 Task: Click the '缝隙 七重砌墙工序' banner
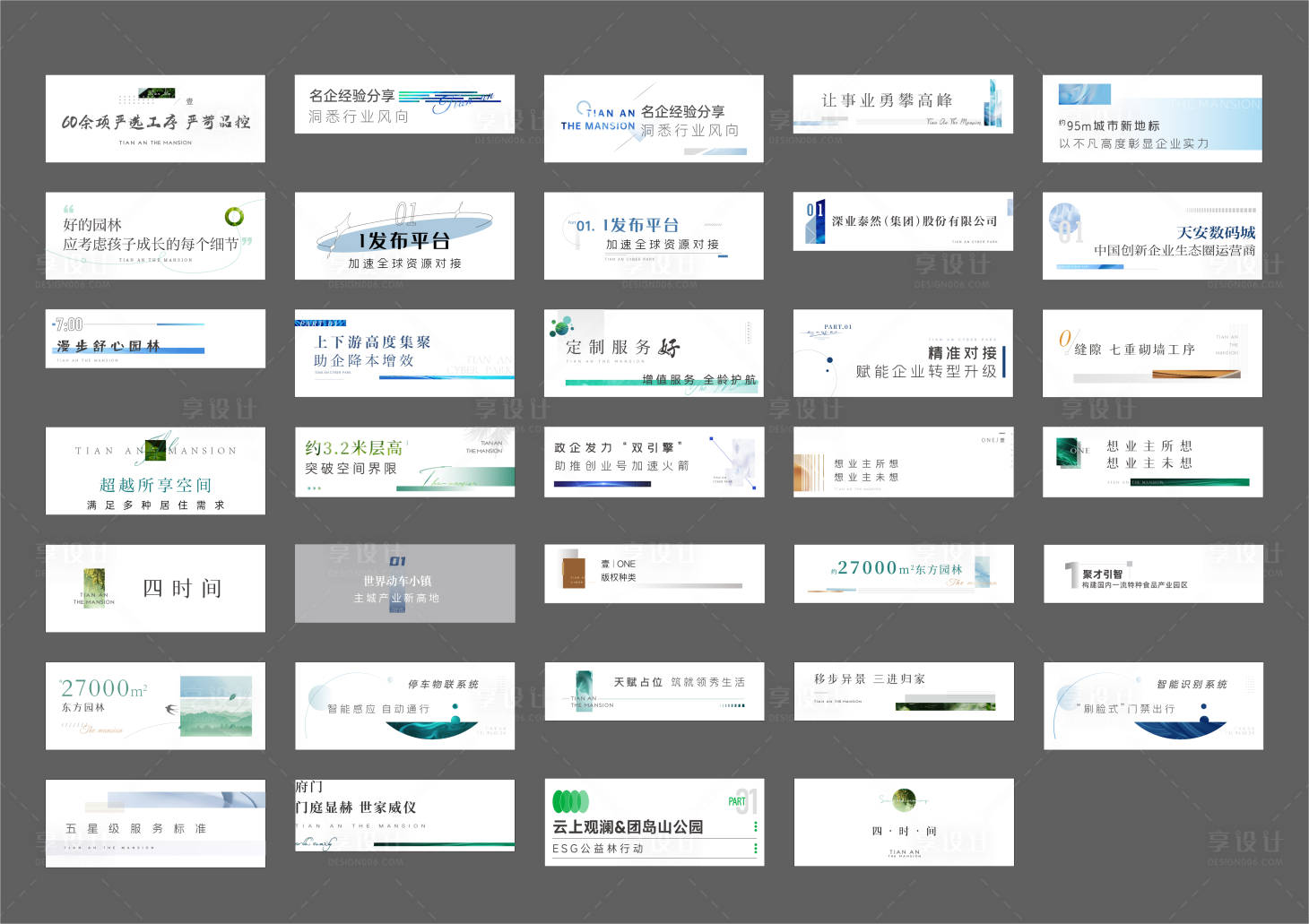[1152, 353]
